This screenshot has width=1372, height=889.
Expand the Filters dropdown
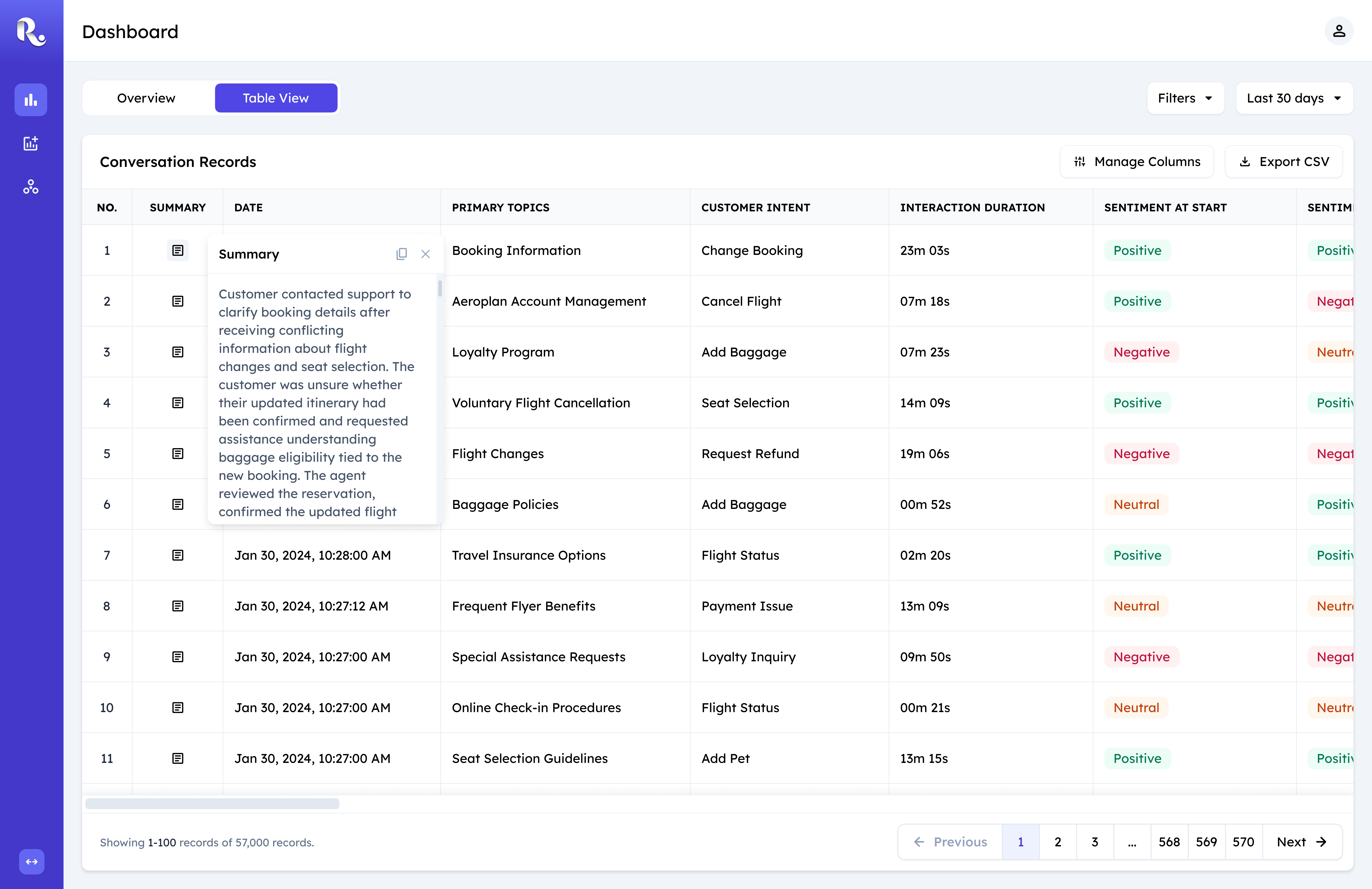[1185, 98]
